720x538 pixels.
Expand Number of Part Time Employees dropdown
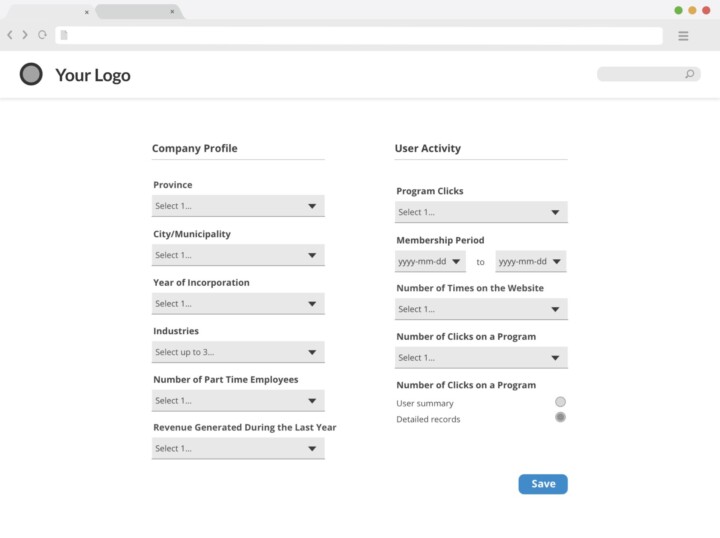pos(238,401)
